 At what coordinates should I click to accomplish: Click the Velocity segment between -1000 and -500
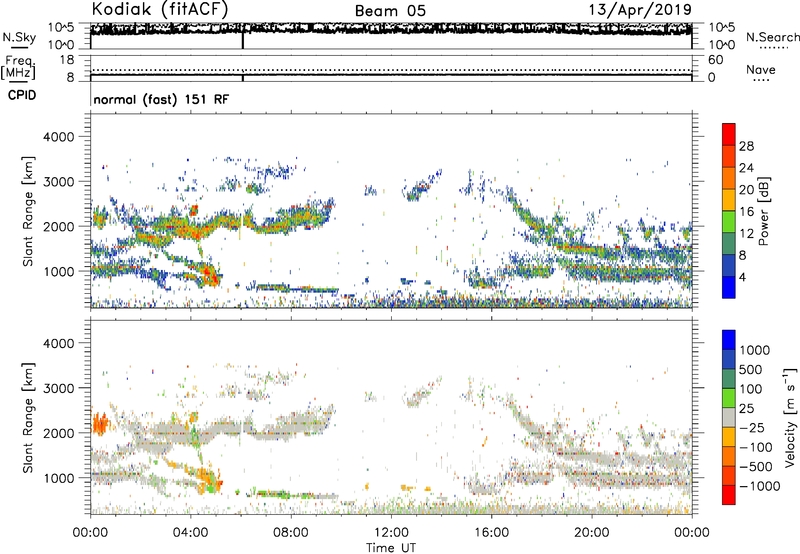pos(729,475)
